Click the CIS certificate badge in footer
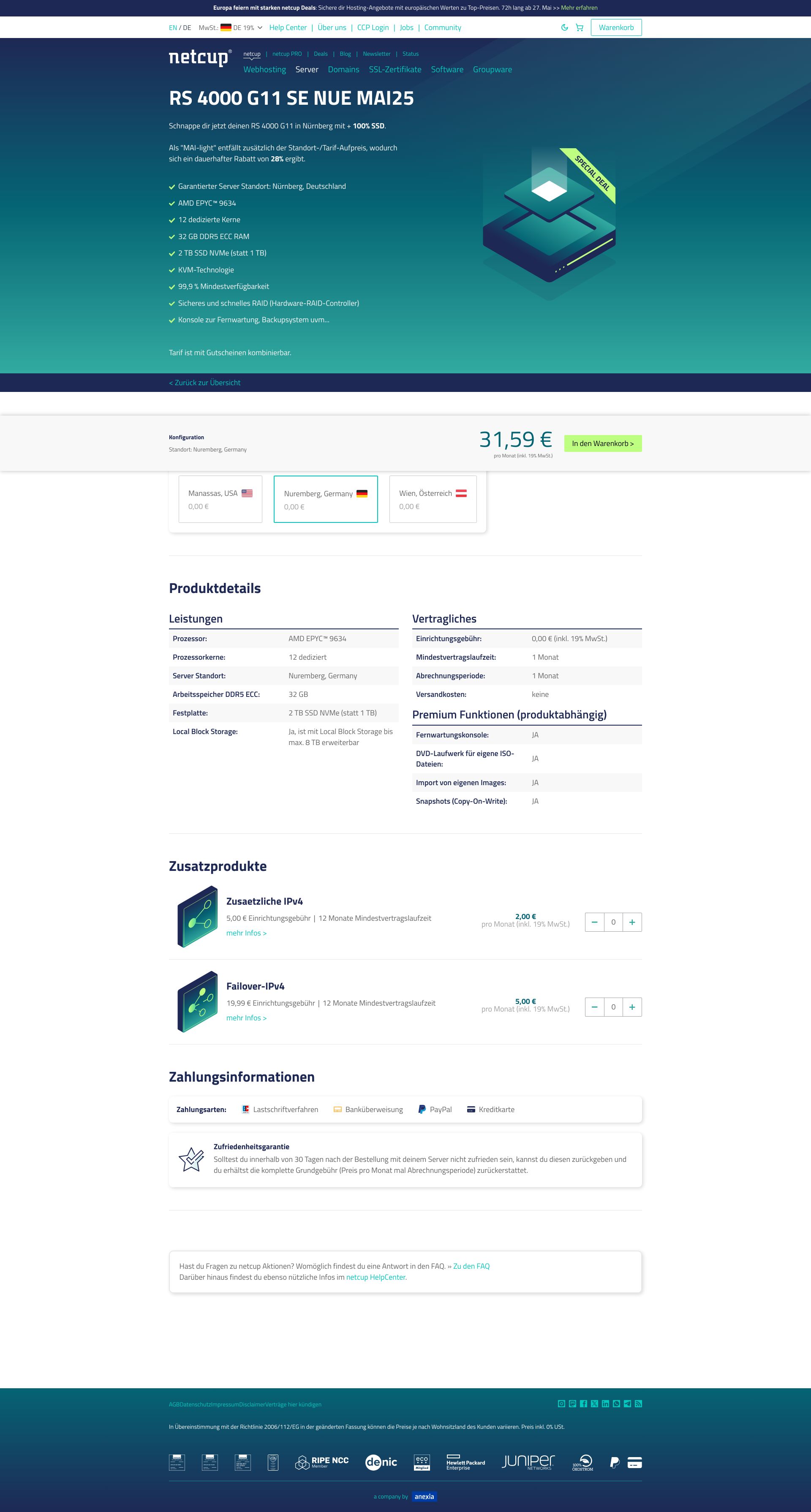 tap(273, 1462)
